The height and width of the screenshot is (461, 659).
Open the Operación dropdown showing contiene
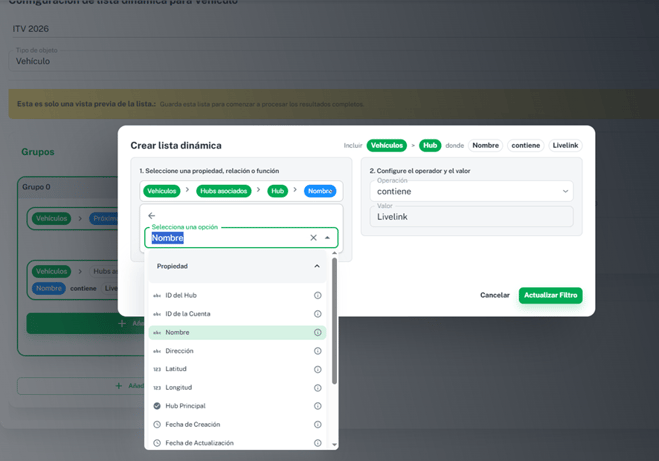[x=470, y=191]
